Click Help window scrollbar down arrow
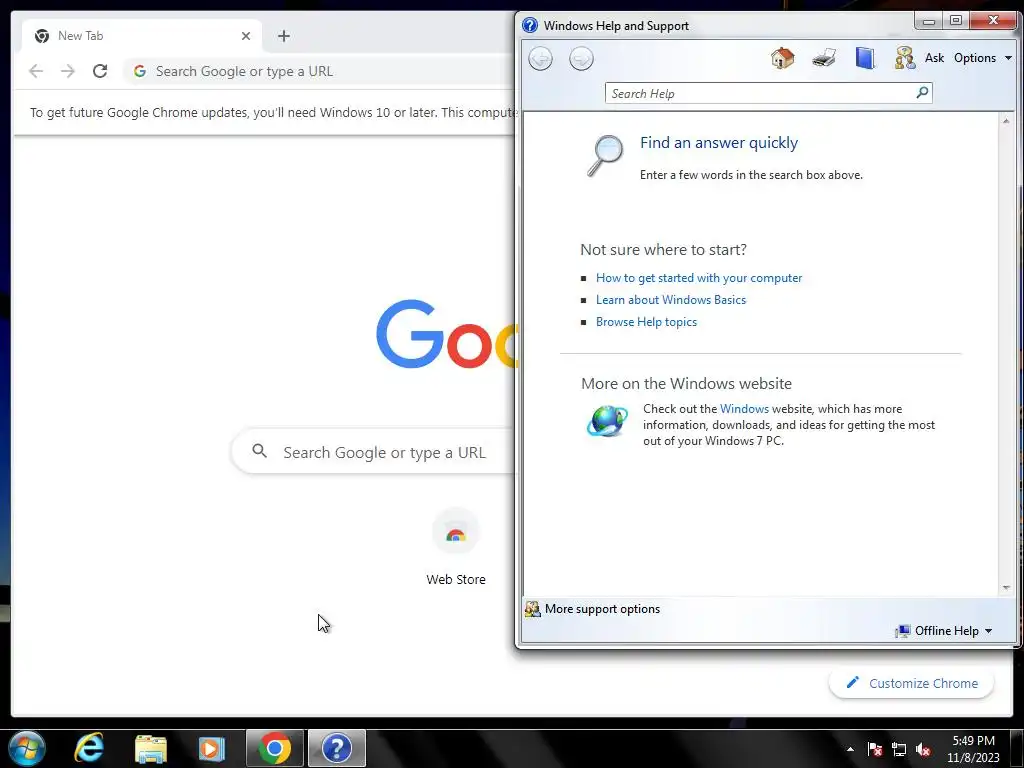This screenshot has width=1024, height=768. (1006, 588)
